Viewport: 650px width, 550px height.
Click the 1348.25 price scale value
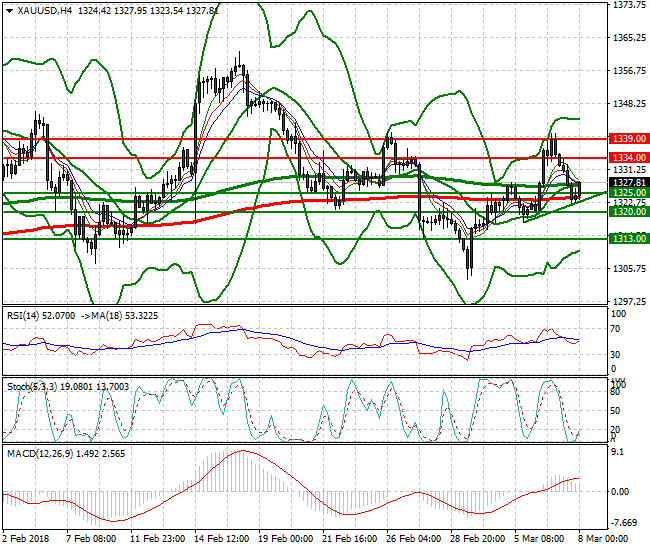click(x=629, y=103)
